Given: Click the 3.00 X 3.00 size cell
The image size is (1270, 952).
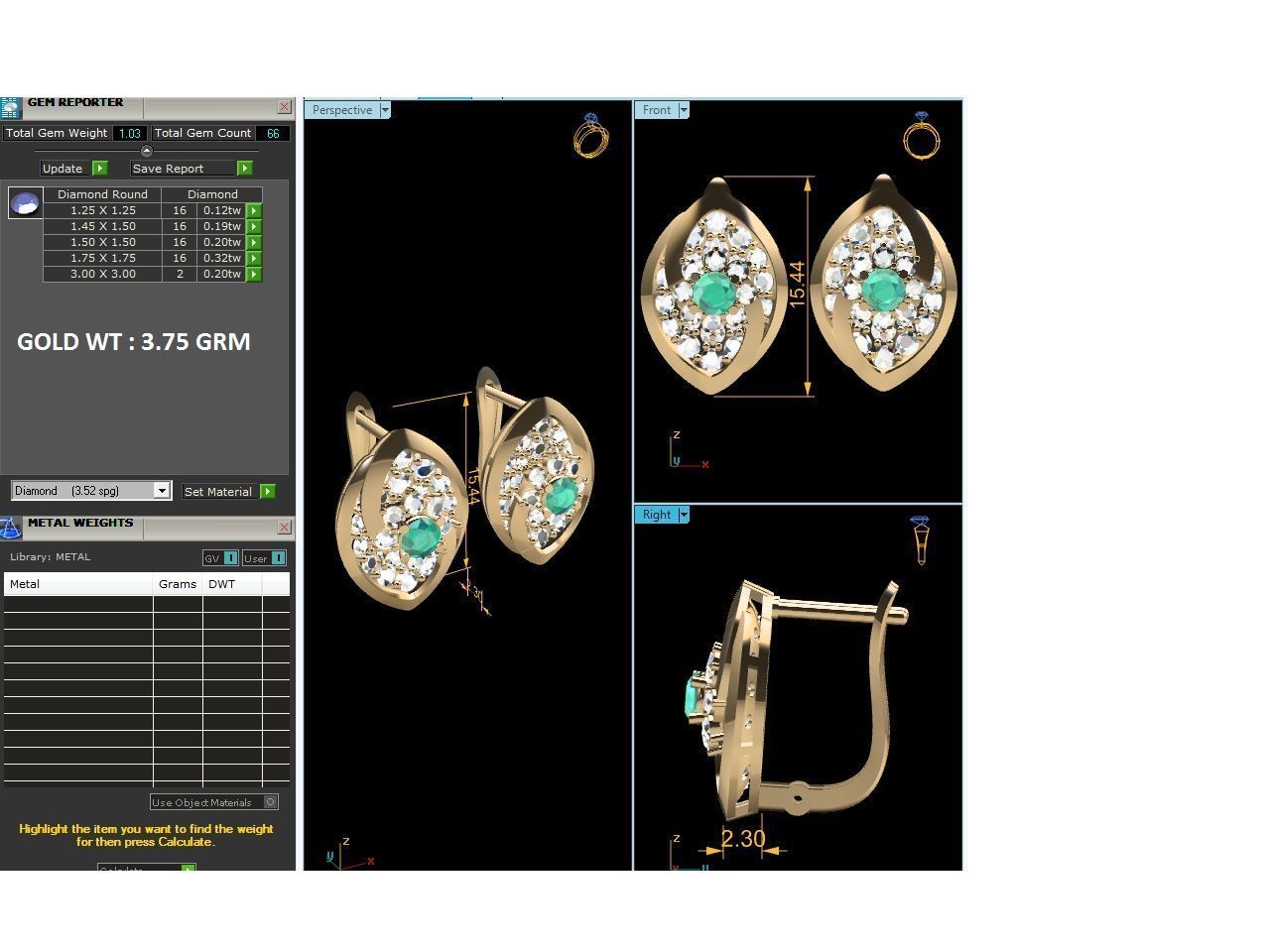Looking at the screenshot, I should pyautogui.click(x=103, y=274).
